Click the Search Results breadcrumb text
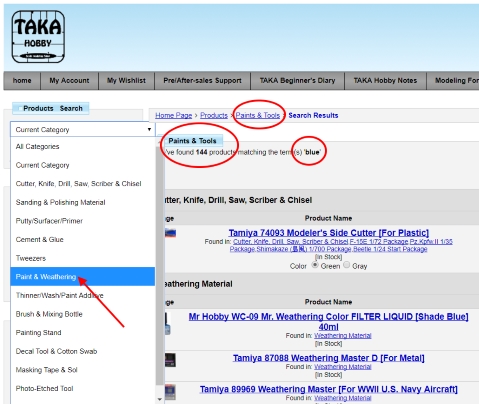This screenshot has height=404, width=479. pos(313,115)
